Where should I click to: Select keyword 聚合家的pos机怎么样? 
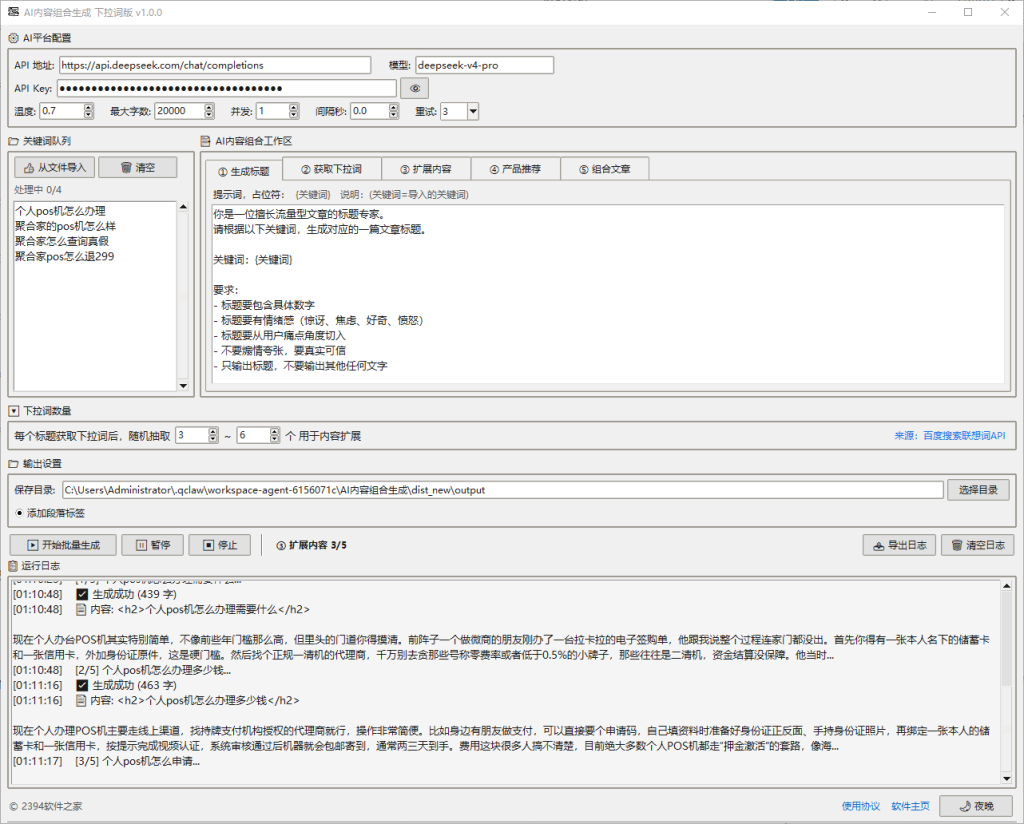tap(65, 226)
